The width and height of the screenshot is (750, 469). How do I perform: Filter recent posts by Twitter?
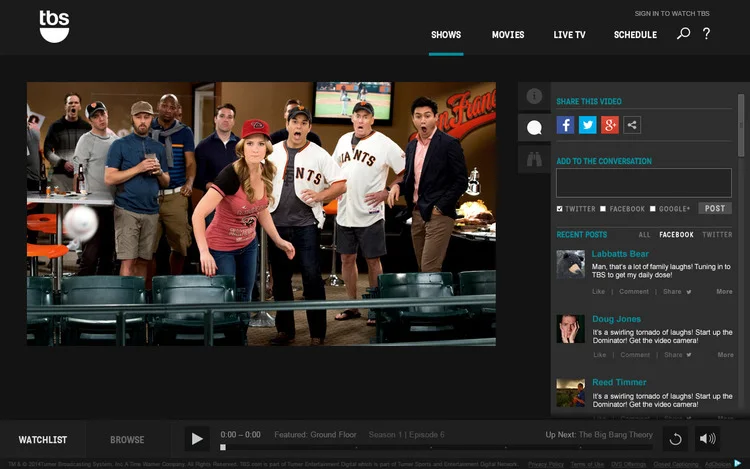coord(717,235)
